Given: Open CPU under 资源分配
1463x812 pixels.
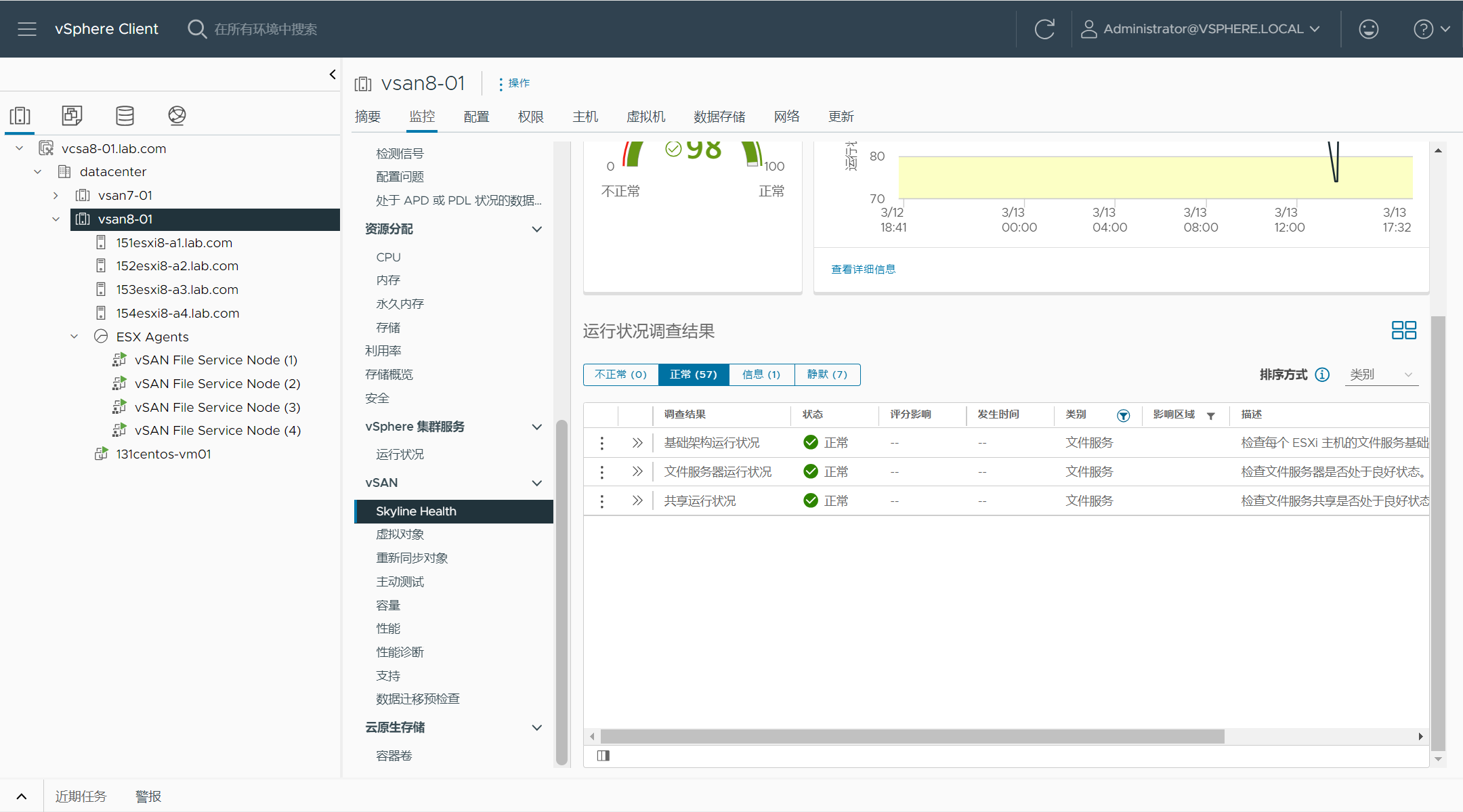Looking at the screenshot, I should 388,257.
